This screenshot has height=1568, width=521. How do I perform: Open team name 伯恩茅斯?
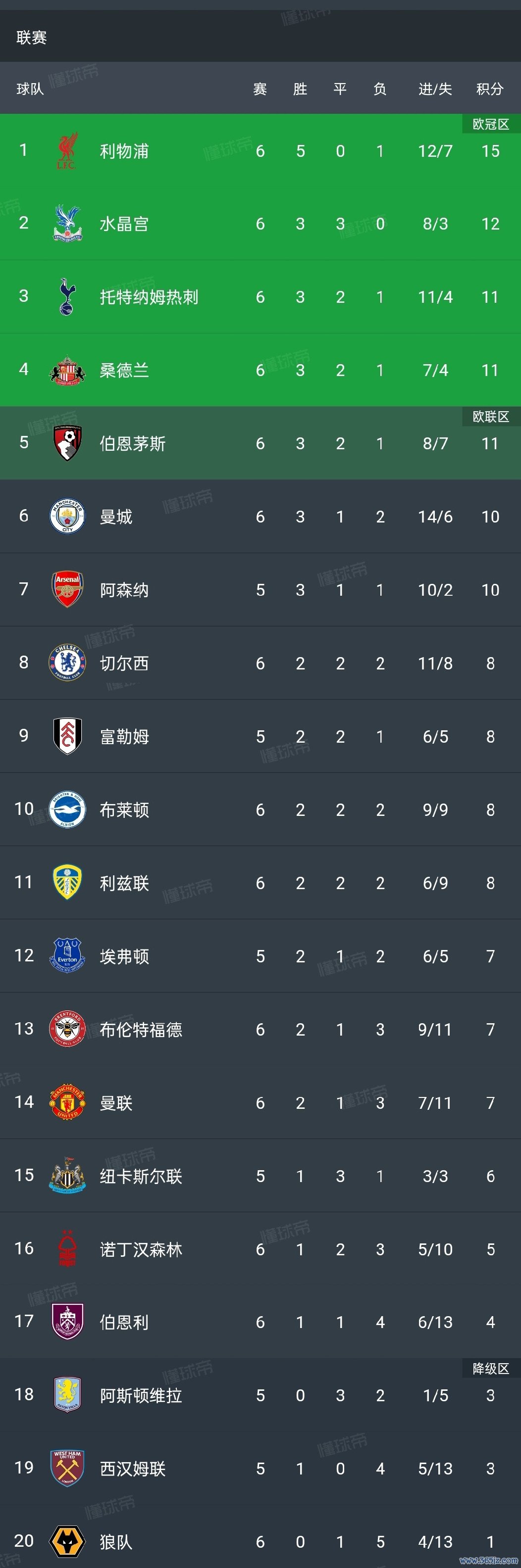click(133, 443)
